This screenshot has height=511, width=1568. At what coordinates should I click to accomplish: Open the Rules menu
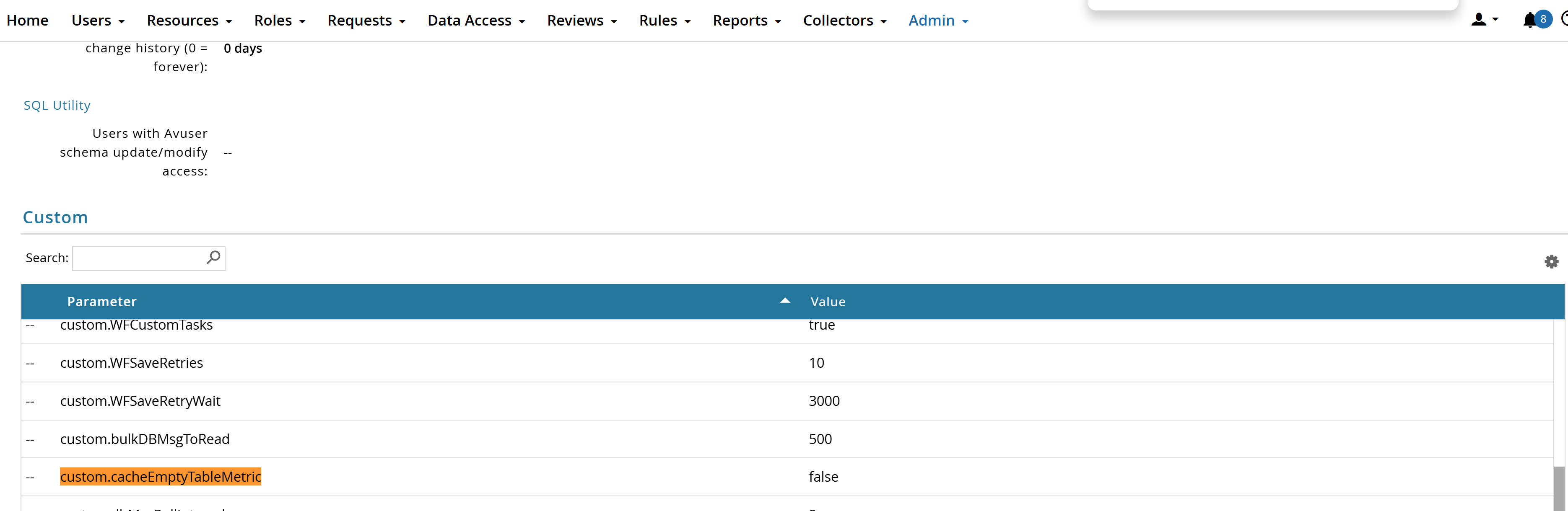click(665, 21)
